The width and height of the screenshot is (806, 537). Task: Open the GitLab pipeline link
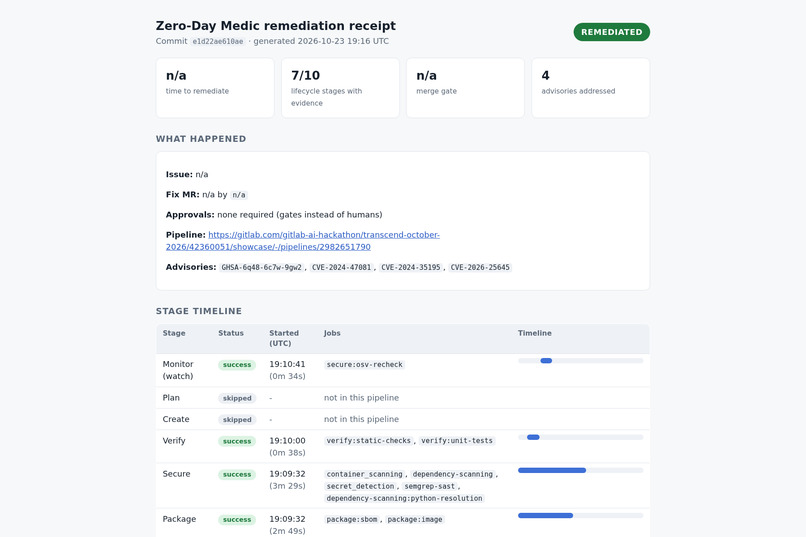[x=303, y=240]
